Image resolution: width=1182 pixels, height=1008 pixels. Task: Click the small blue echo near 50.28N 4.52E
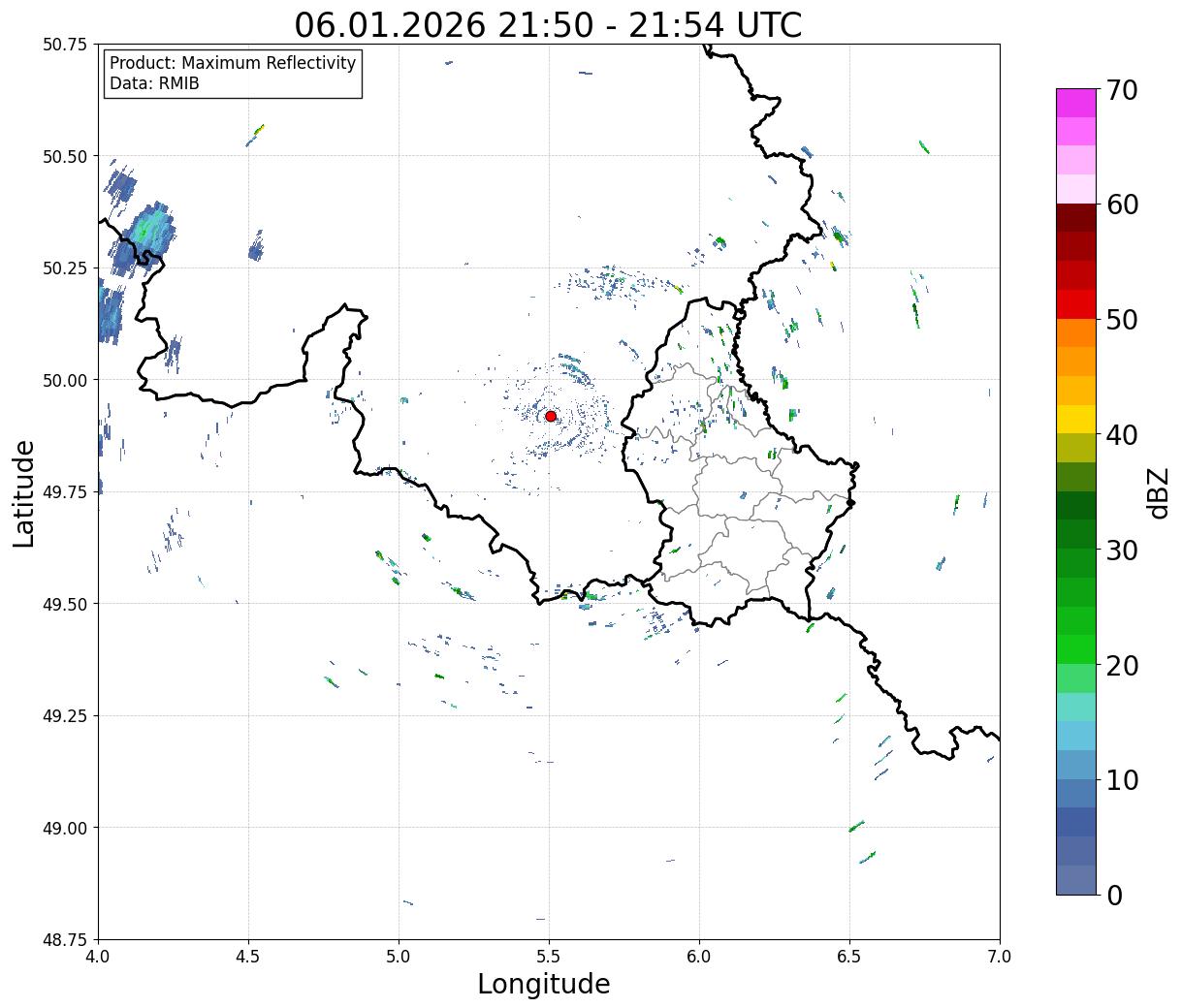pos(256,247)
